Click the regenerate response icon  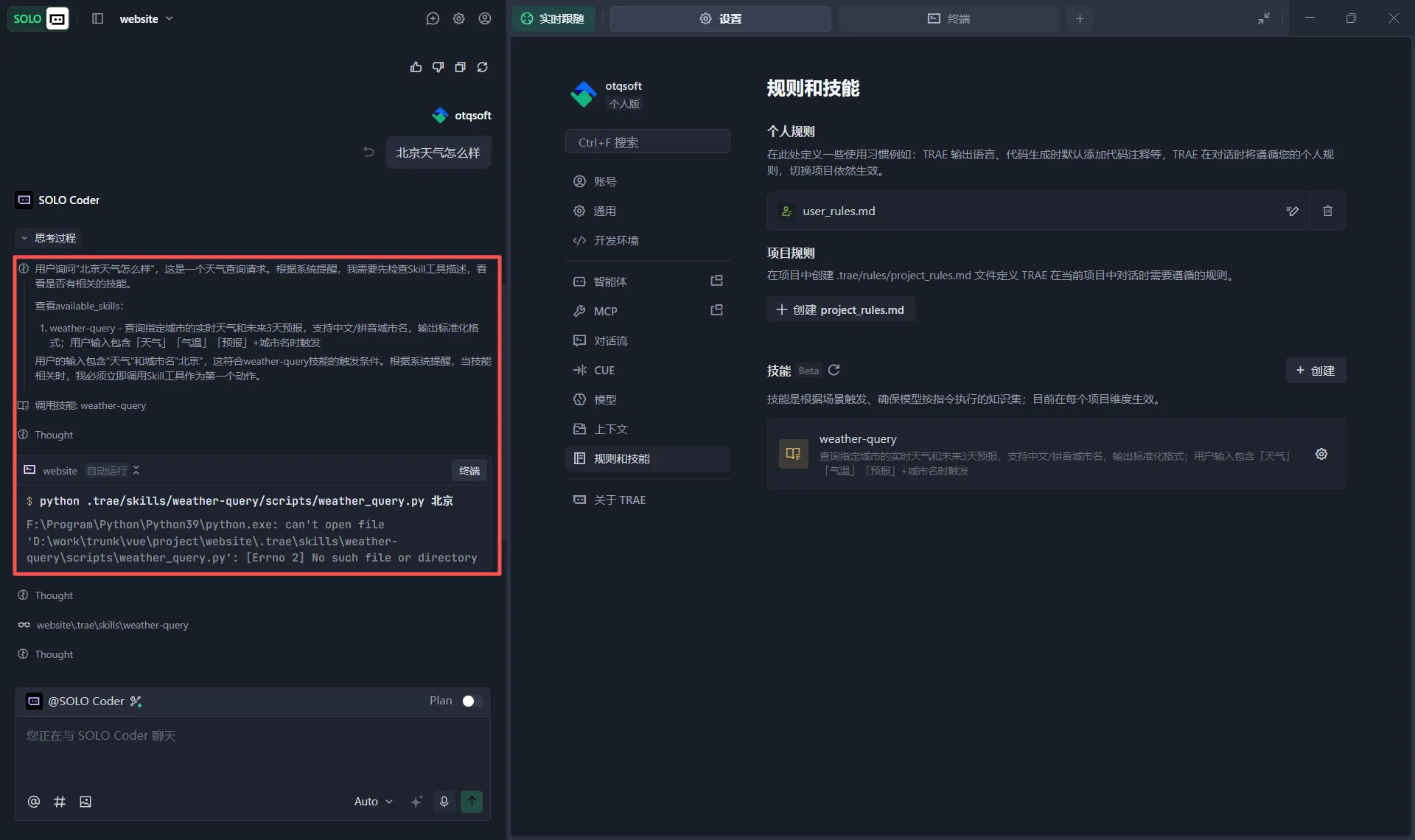click(x=483, y=67)
